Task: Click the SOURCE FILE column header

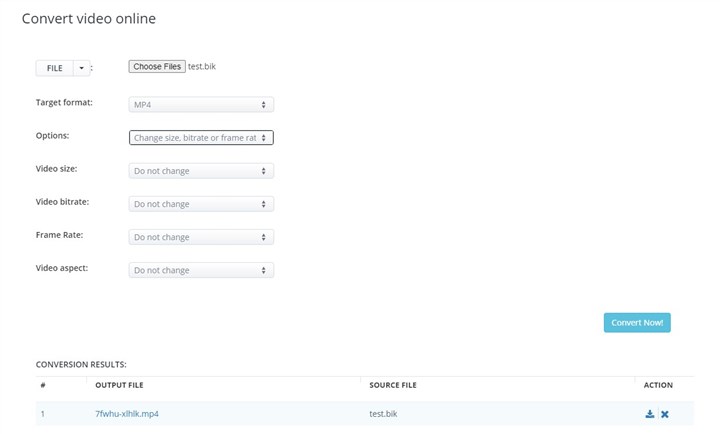Action: (x=393, y=385)
